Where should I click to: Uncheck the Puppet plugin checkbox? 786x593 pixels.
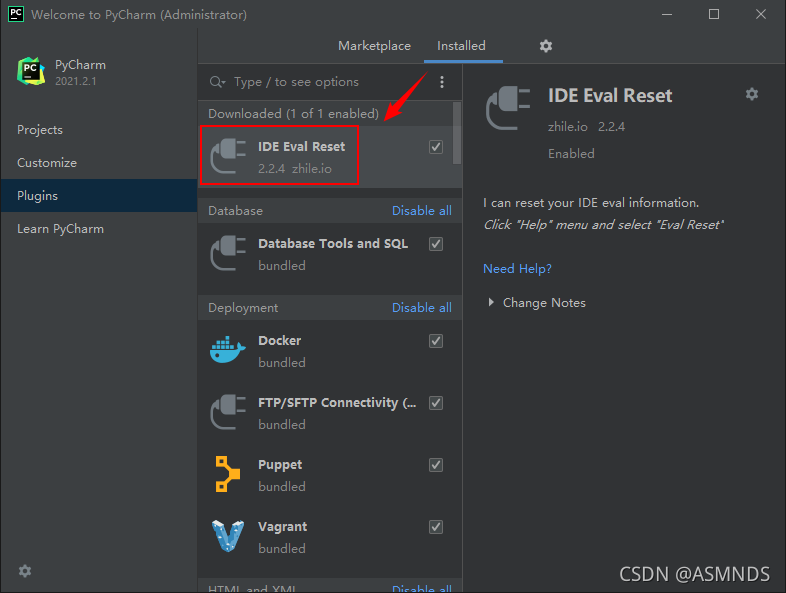436,465
